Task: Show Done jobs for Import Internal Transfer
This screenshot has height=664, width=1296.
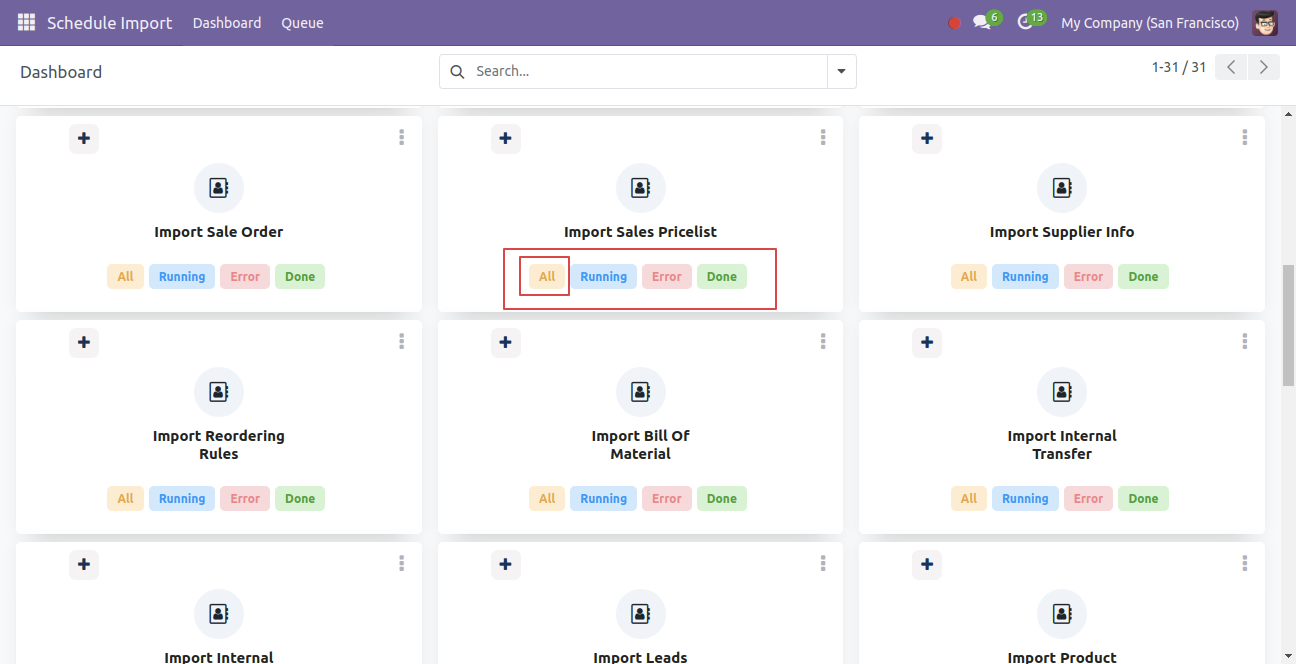Action: point(1144,499)
